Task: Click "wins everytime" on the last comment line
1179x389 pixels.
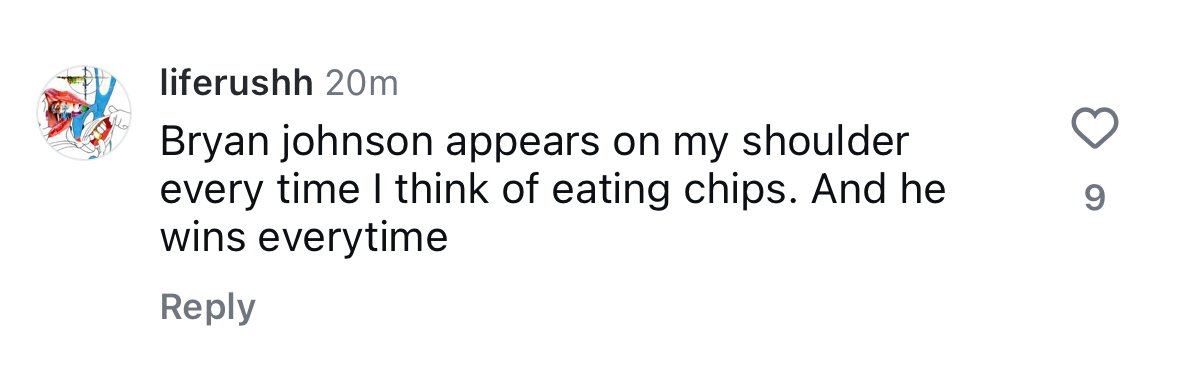Action: coord(304,239)
